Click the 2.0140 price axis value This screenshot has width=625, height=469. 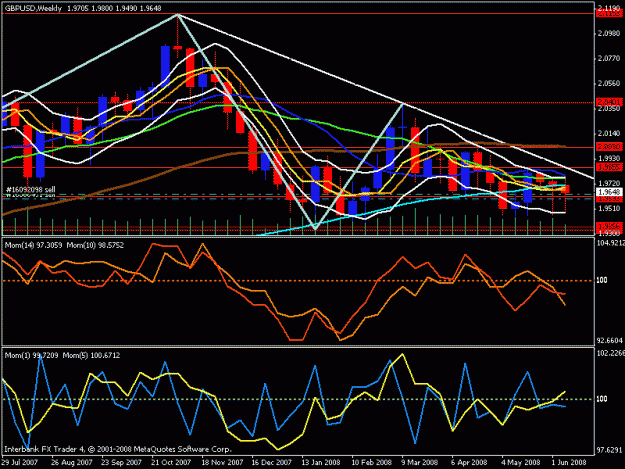tap(609, 133)
